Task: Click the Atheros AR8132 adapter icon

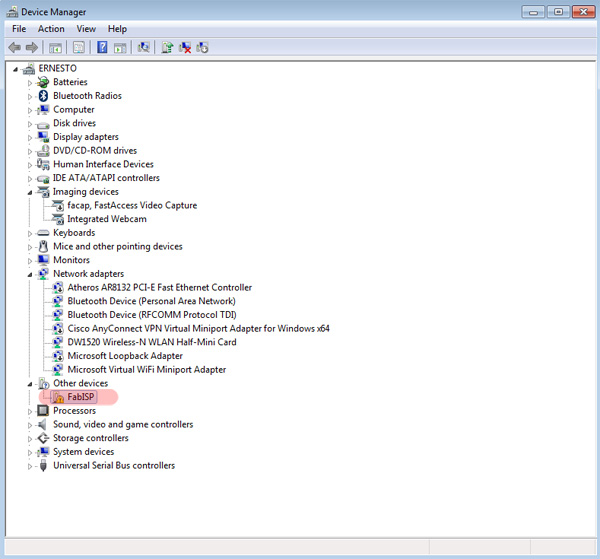Action: pos(58,287)
